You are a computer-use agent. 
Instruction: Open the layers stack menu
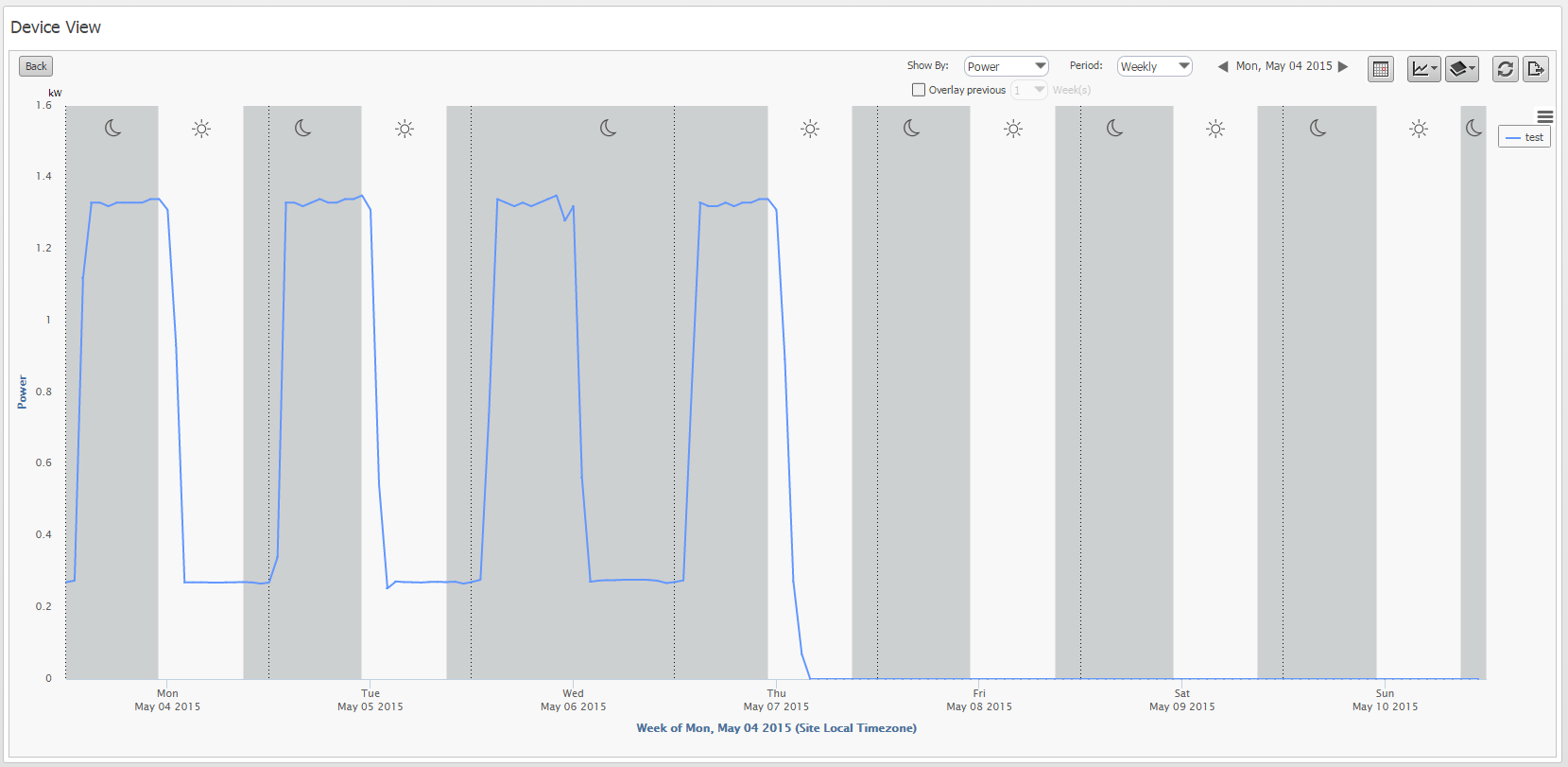coord(1462,69)
